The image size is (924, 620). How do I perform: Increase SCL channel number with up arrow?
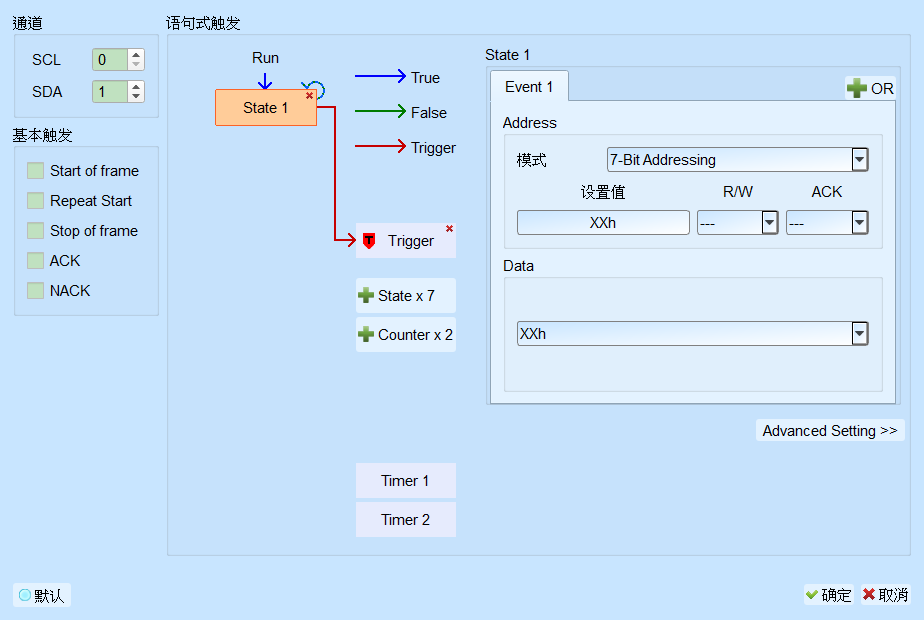[x=136, y=55]
